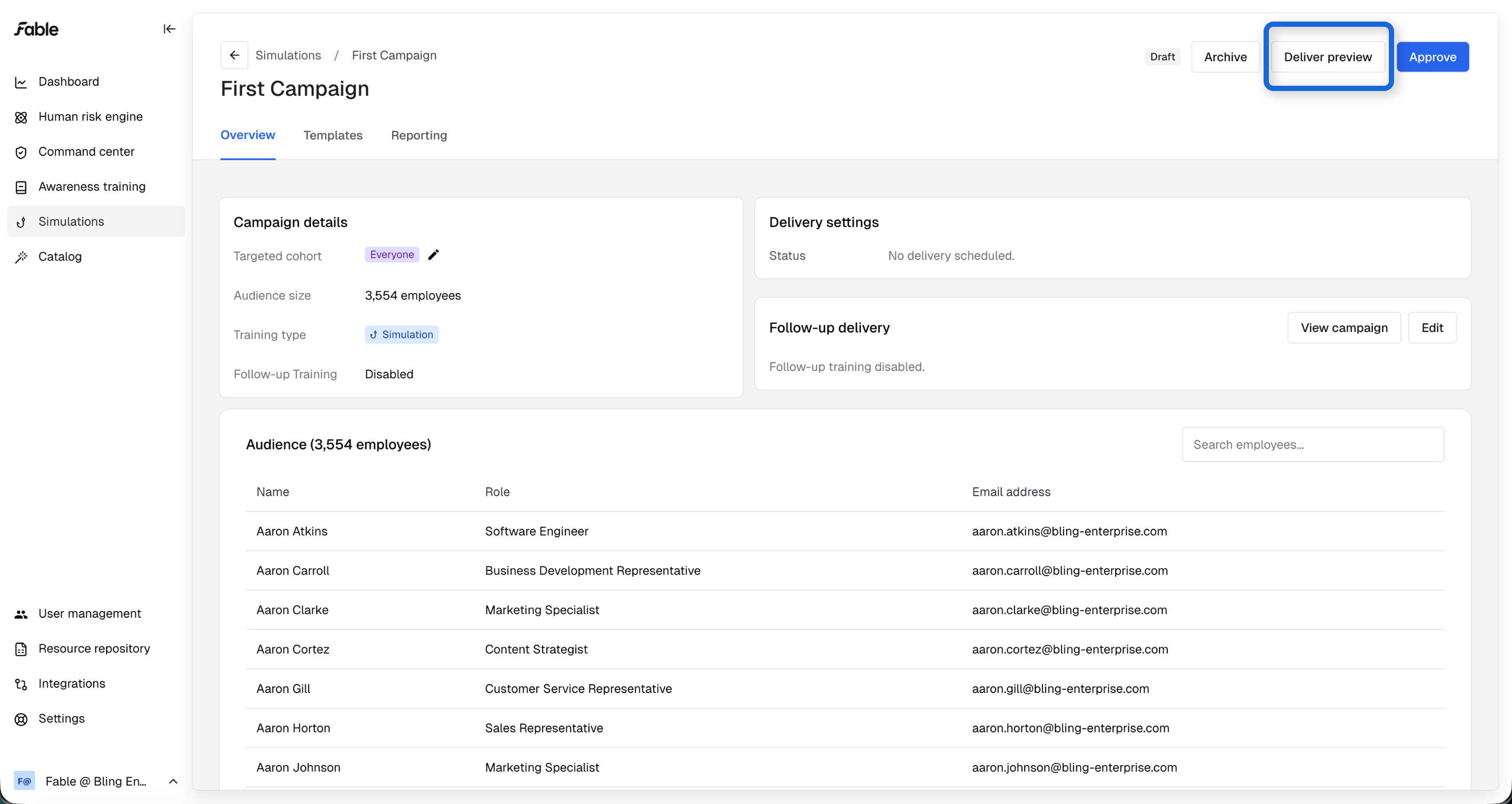This screenshot has width=1512, height=804.
Task: Click aaron.atkins@bling-enterprise.com email
Action: [1069, 531]
